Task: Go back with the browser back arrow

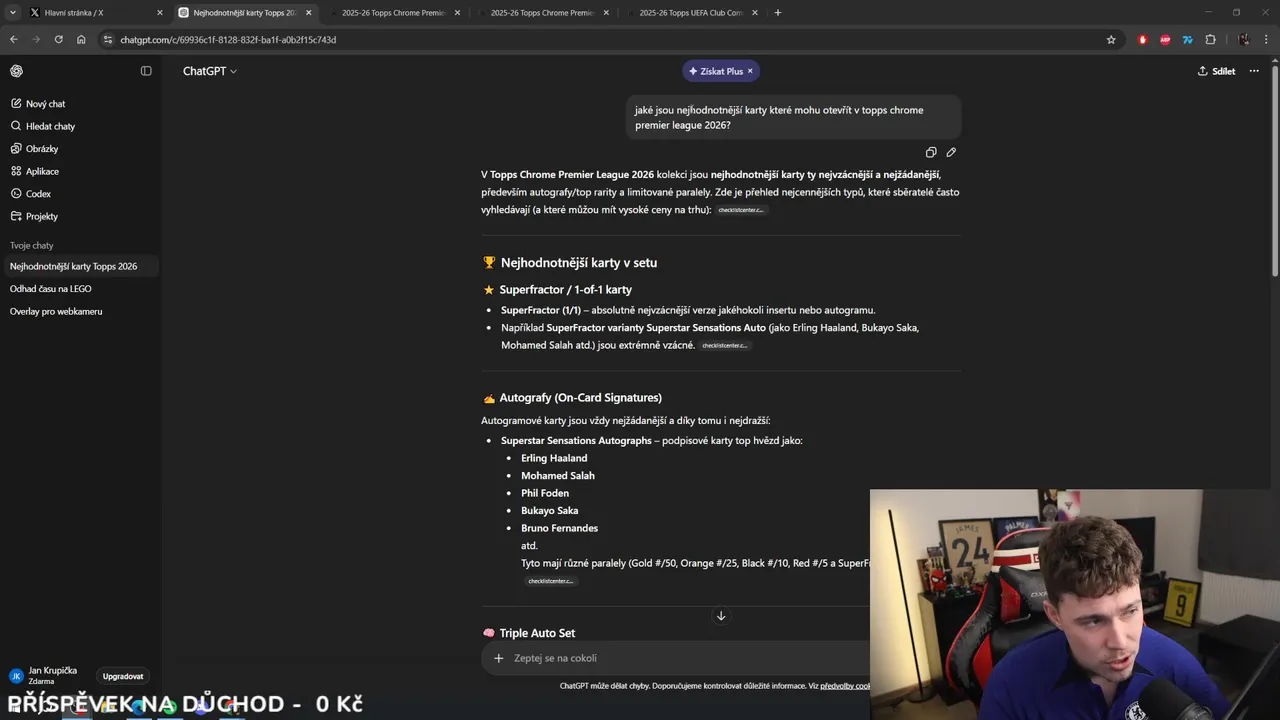Action: [13, 40]
